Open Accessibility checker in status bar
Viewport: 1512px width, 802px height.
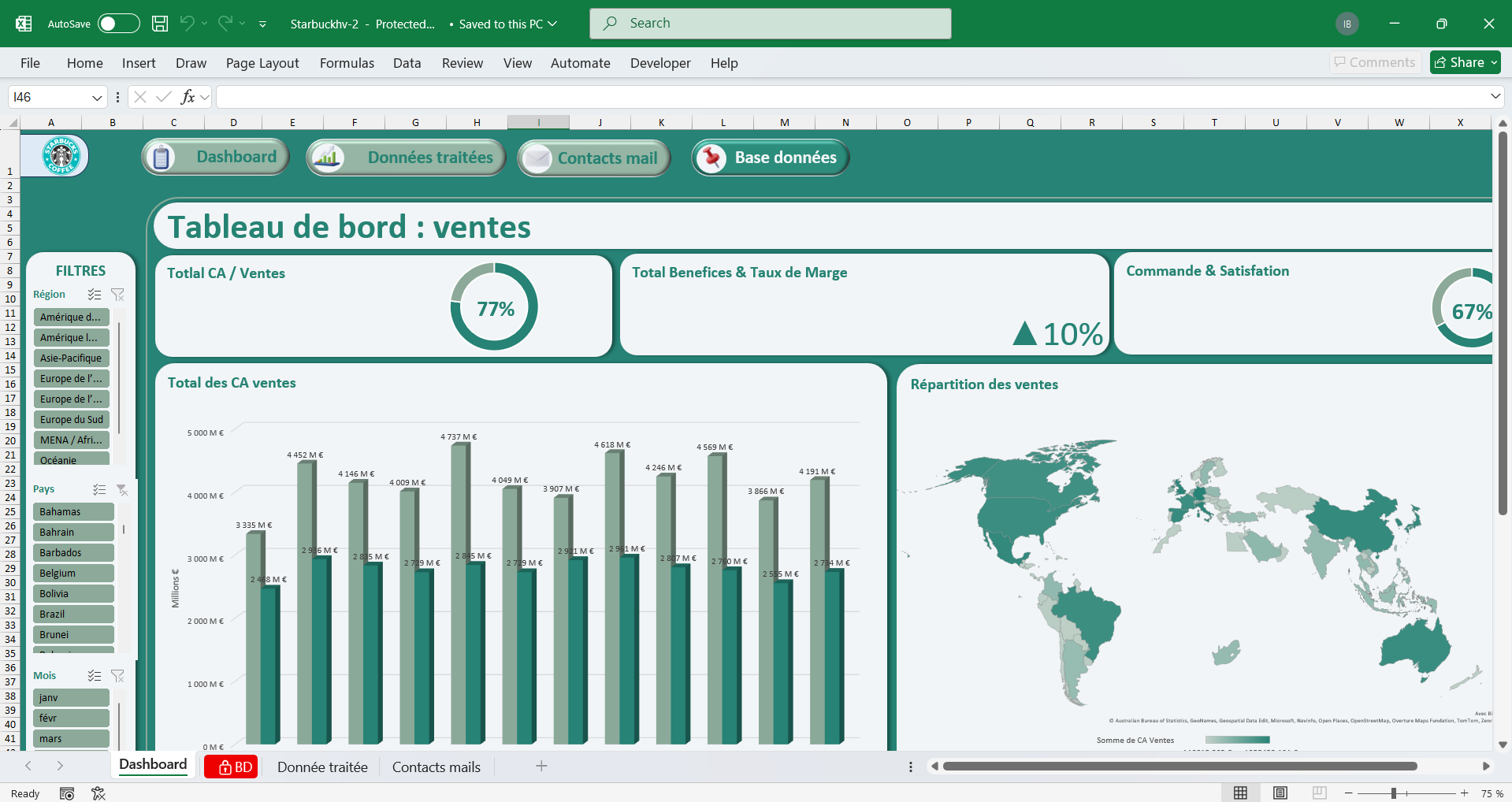point(98,793)
